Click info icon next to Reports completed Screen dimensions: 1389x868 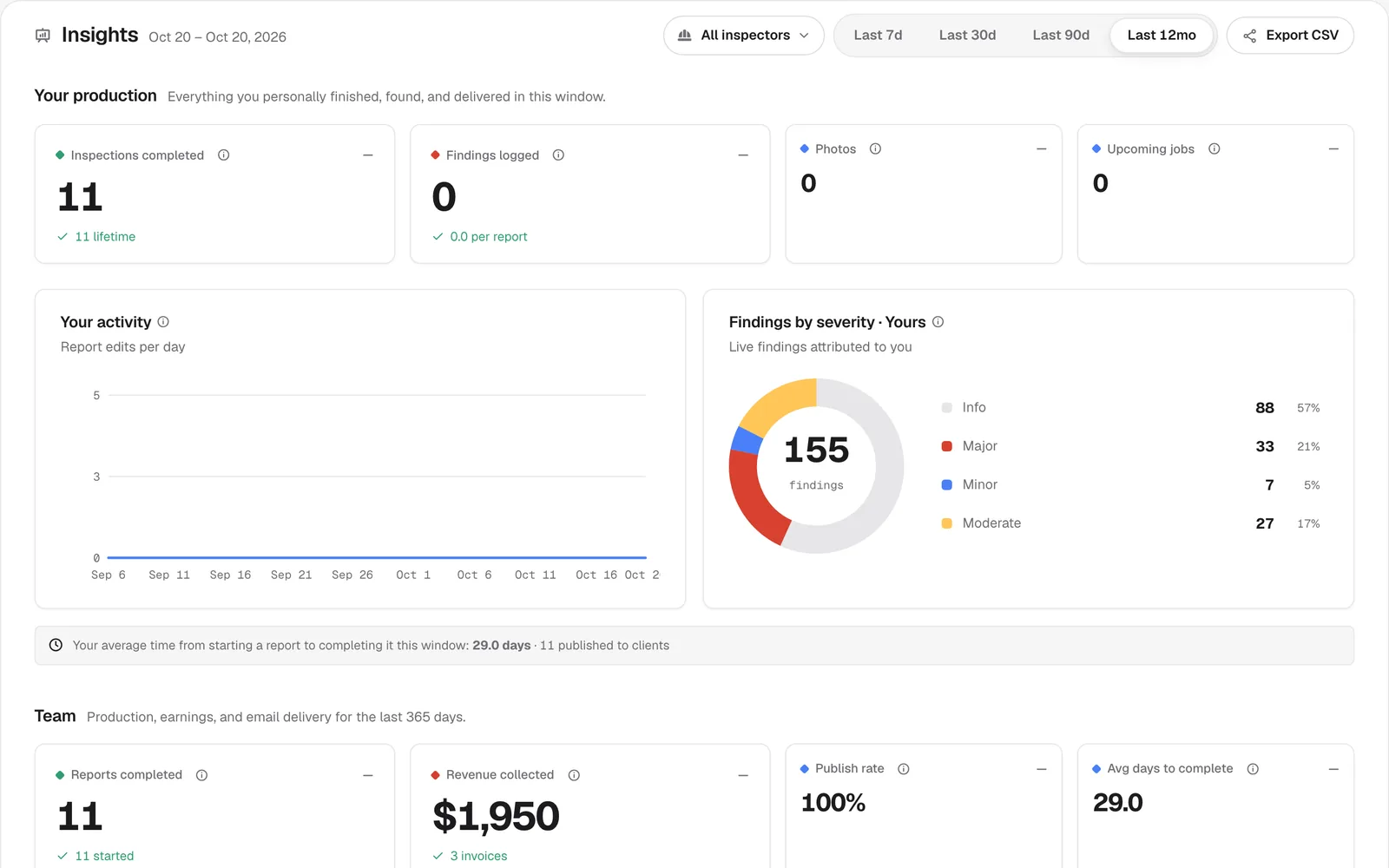point(201,775)
